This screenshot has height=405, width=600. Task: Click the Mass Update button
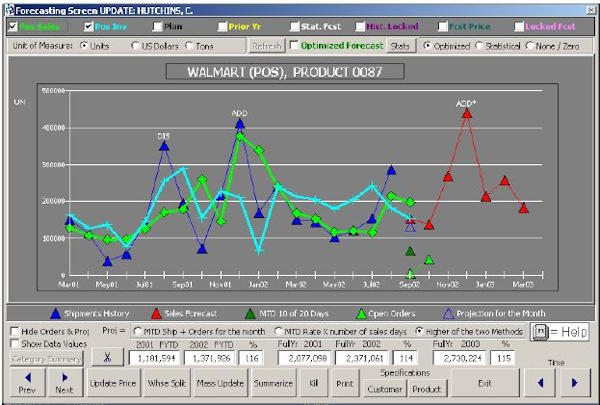coord(220,382)
